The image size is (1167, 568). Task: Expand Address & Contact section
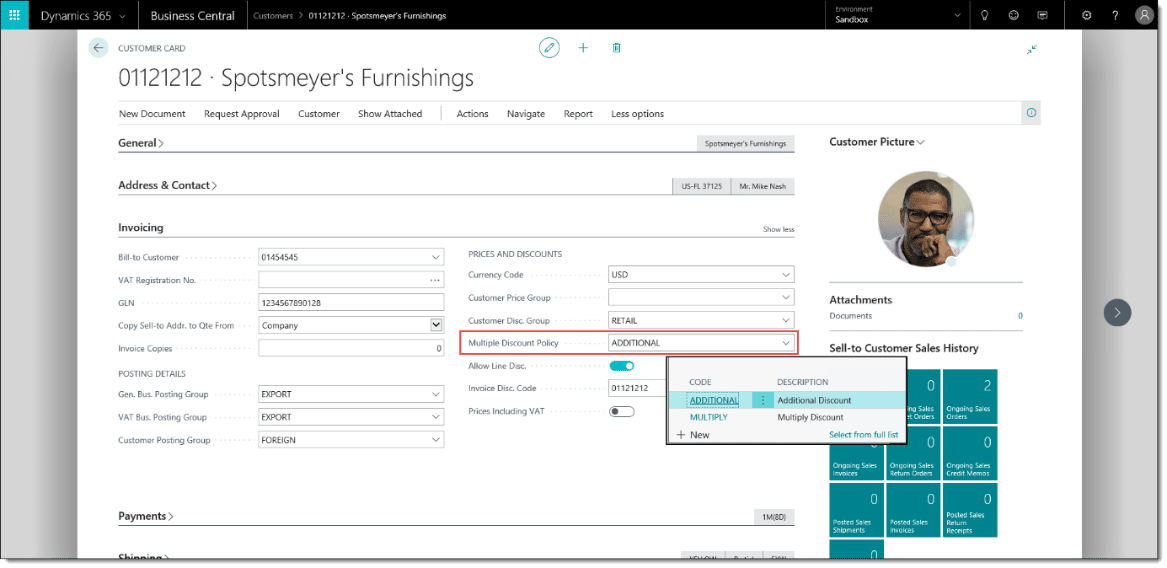(x=167, y=185)
